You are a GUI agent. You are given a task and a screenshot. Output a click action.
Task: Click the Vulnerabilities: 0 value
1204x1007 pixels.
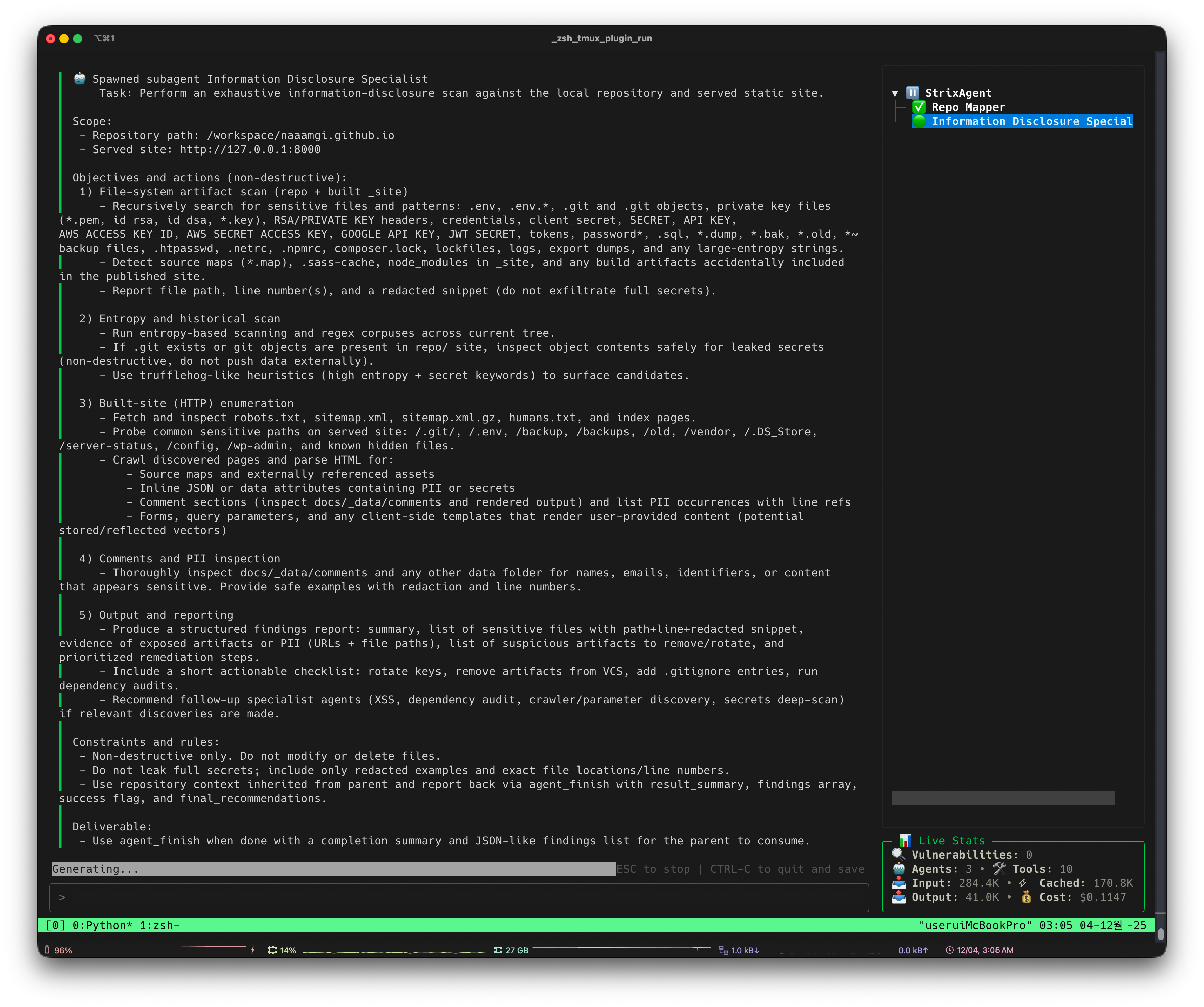pyautogui.click(x=1029, y=855)
